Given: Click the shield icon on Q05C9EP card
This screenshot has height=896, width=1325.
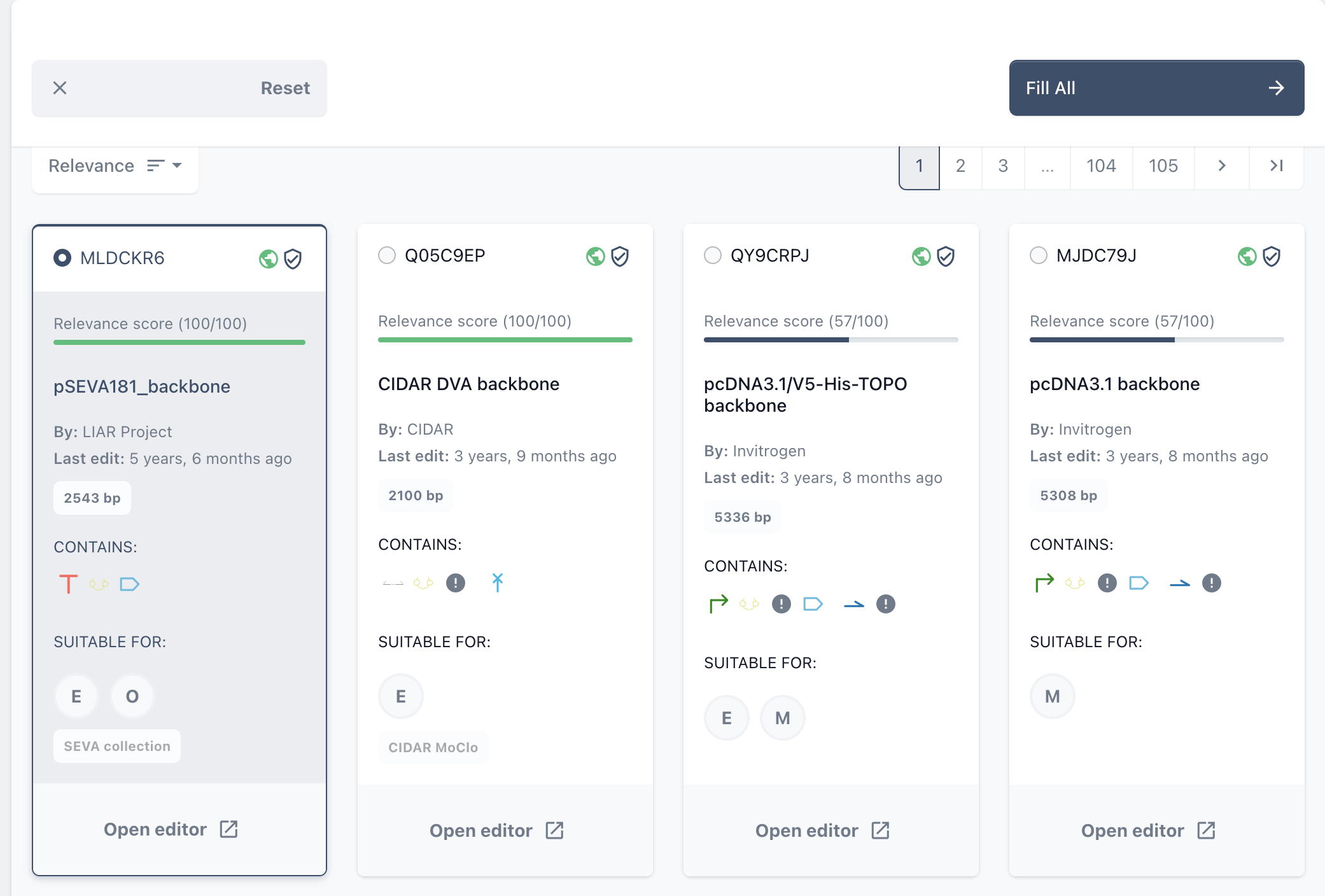Looking at the screenshot, I should tap(620, 256).
